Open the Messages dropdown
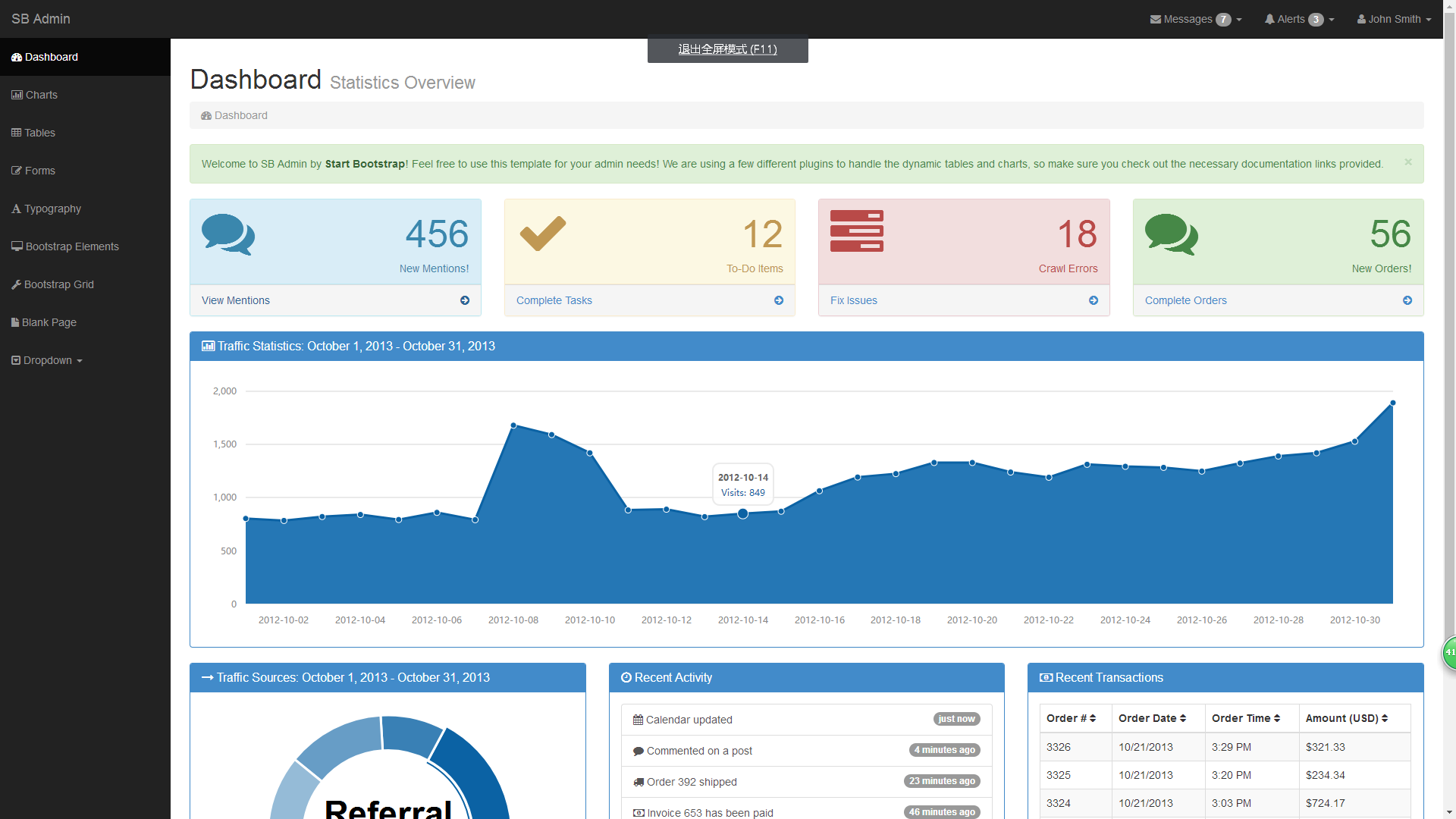 pos(1196,19)
